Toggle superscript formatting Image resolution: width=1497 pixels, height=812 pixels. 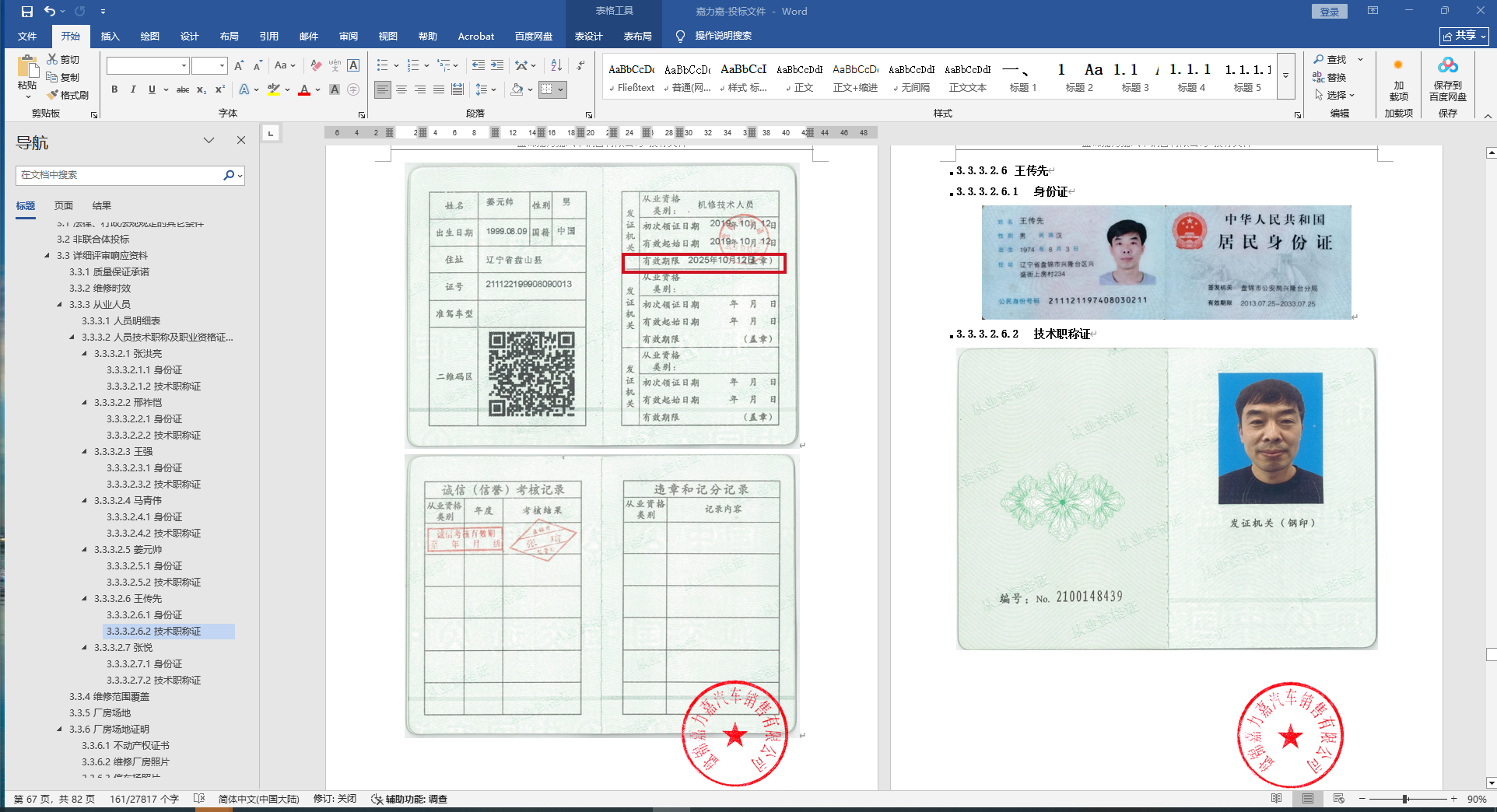[220, 89]
